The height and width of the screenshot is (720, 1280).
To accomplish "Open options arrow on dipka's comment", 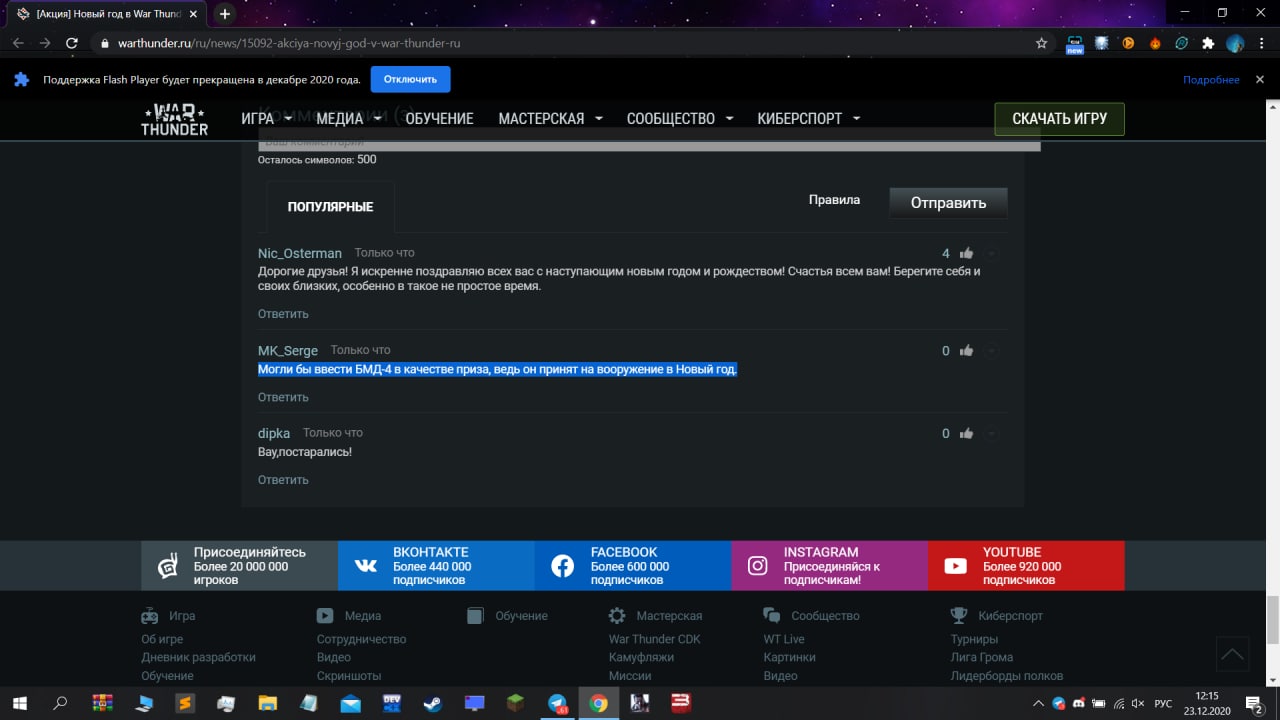I will [991, 434].
